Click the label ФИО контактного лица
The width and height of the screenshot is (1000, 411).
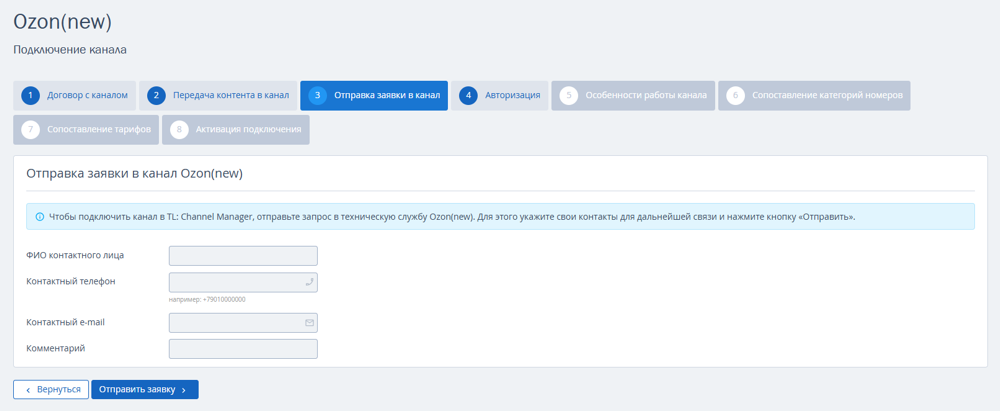coord(75,255)
